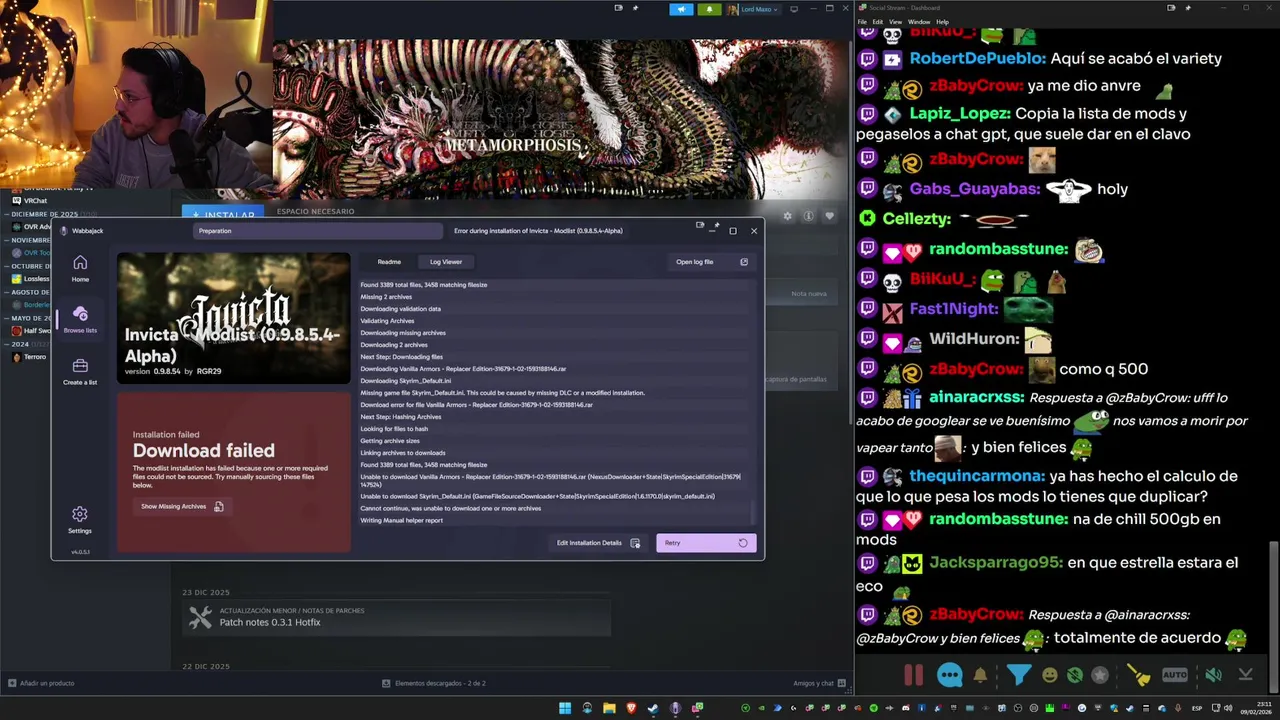1280x720 pixels.
Task: Click gray star icon in Social Stream
Action: click(1100, 675)
